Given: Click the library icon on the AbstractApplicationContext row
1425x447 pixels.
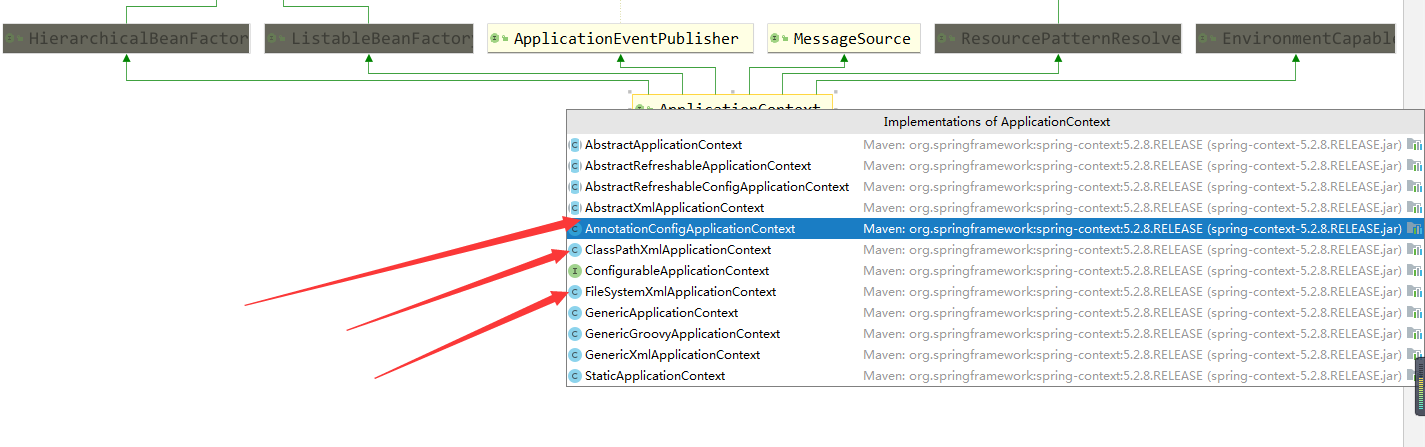Looking at the screenshot, I should click(1414, 145).
